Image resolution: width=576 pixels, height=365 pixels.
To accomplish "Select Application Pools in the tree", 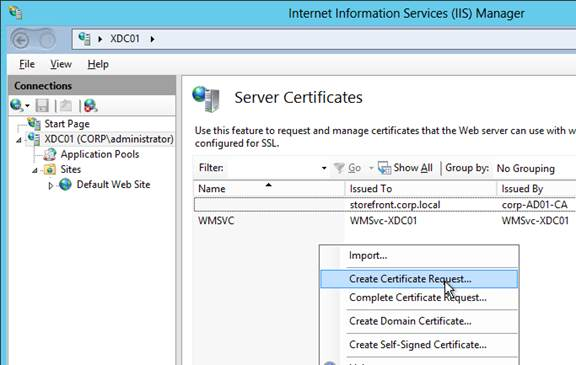I will (100, 154).
